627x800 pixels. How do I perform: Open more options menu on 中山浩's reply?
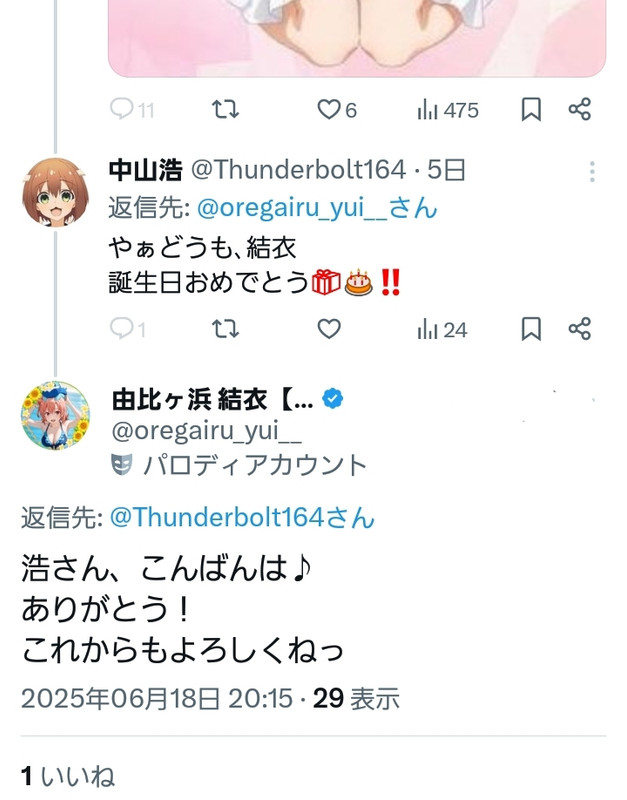point(592,171)
